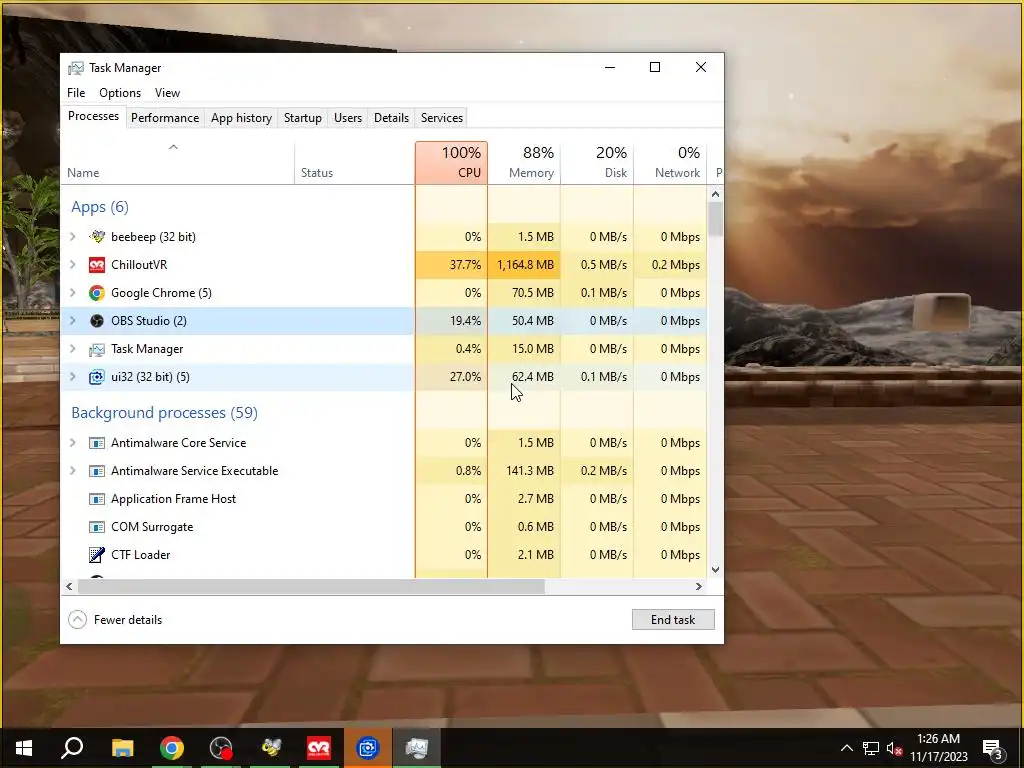Open the notification center icon
1024x768 pixels.
pos(992,748)
